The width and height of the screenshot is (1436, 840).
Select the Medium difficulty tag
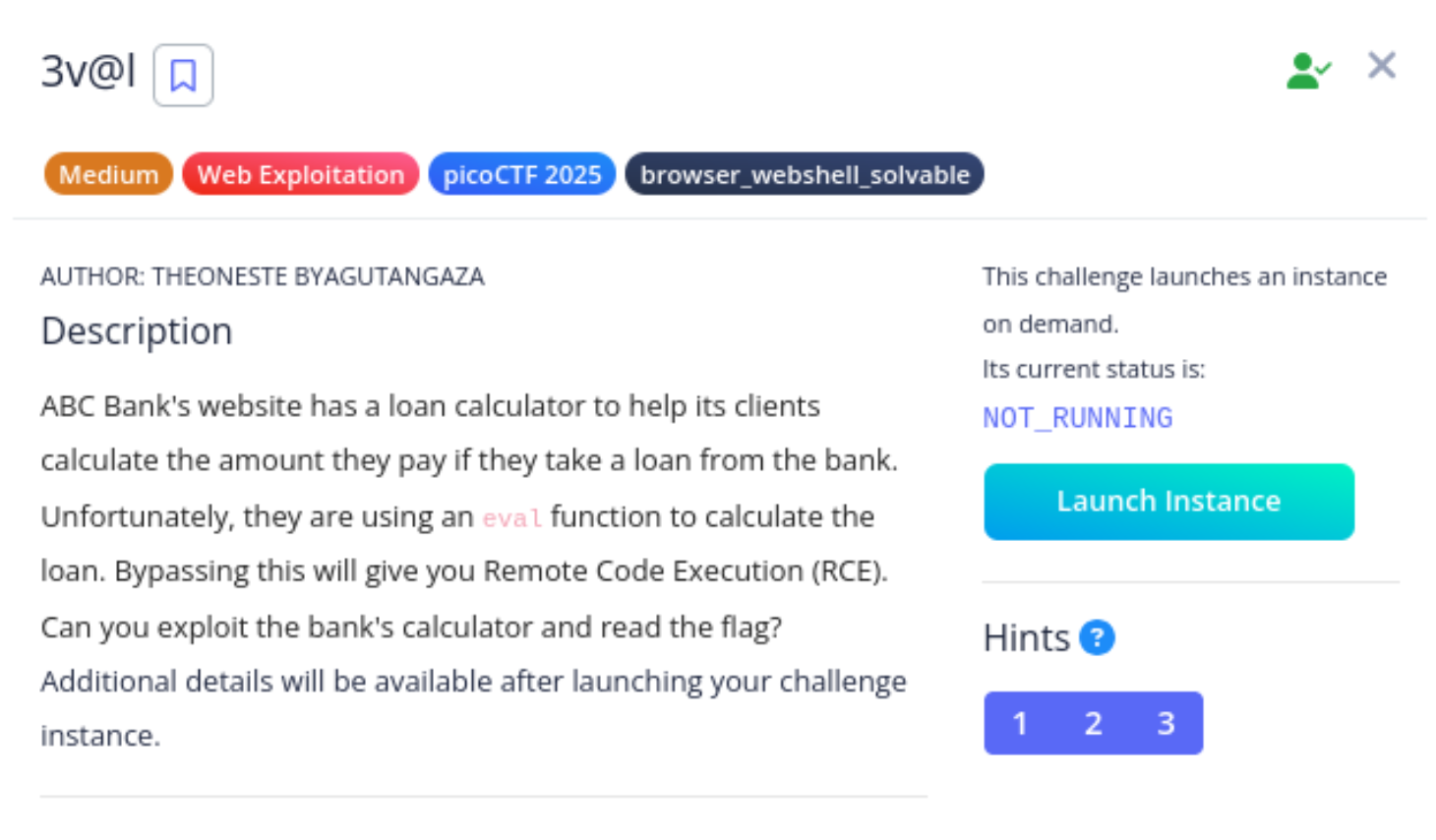click(x=108, y=174)
